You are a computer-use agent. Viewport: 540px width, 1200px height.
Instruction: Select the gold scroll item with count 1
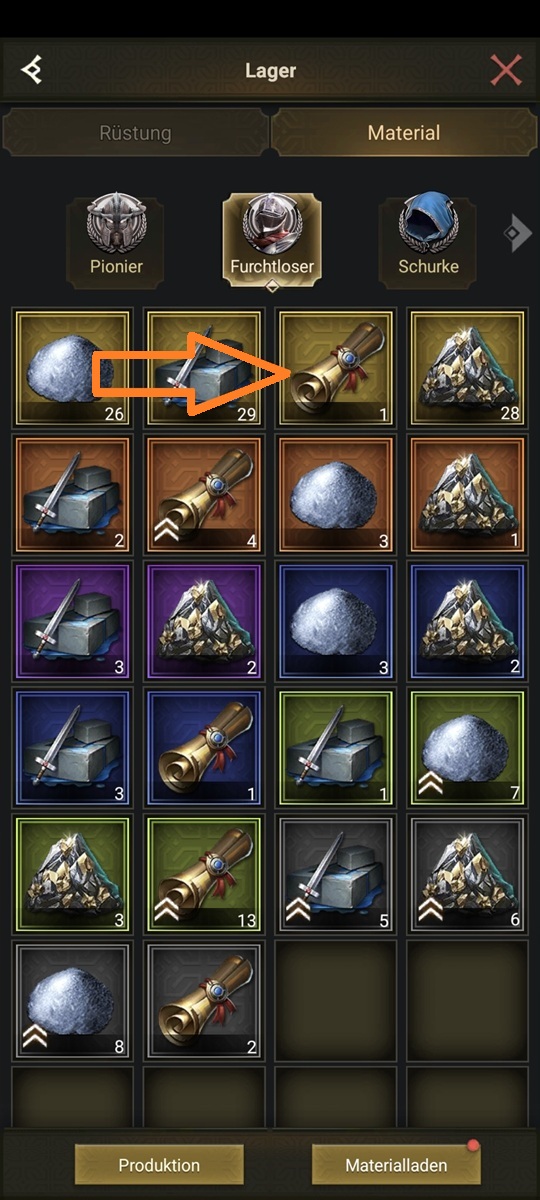[335, 367]
